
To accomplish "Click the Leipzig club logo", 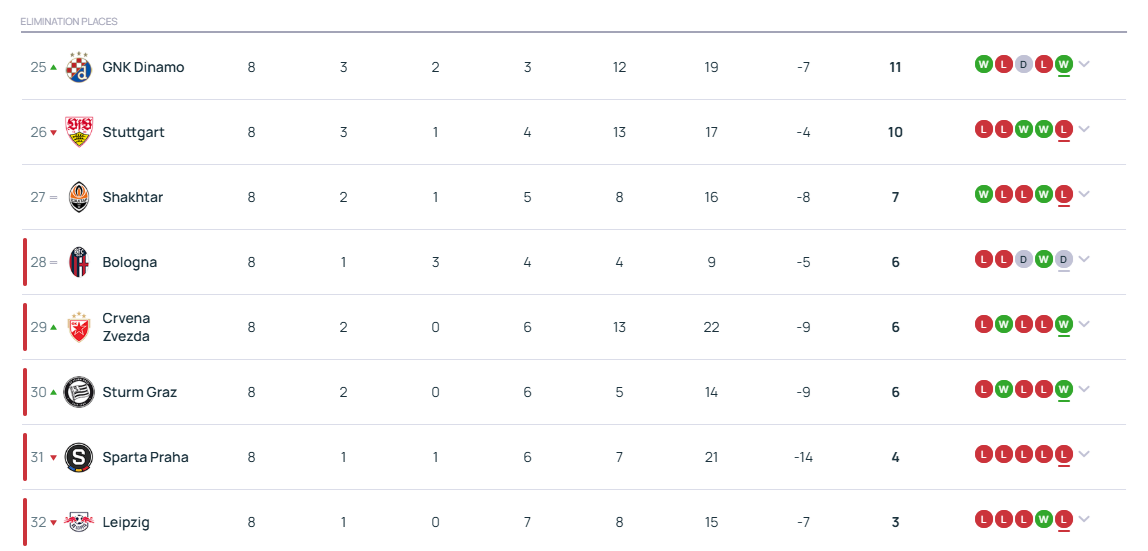I will pos(78,522).
